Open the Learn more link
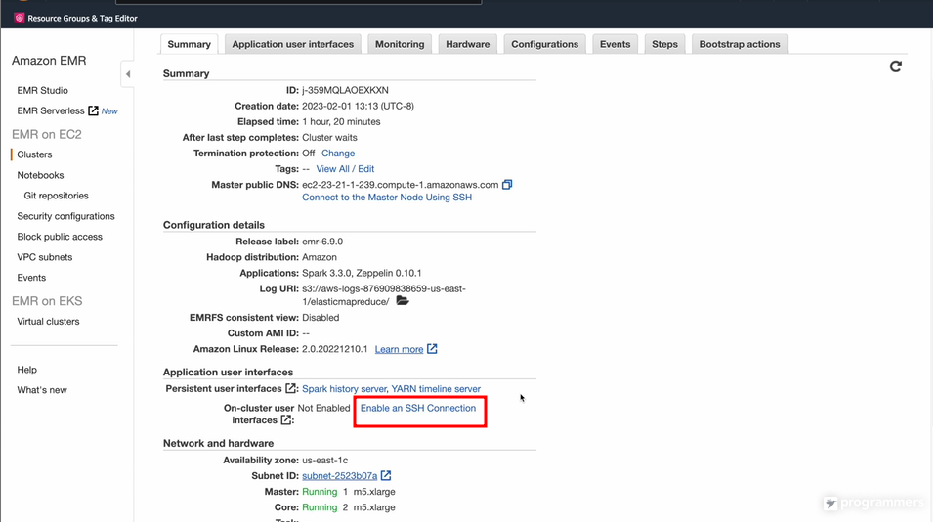 399,349
